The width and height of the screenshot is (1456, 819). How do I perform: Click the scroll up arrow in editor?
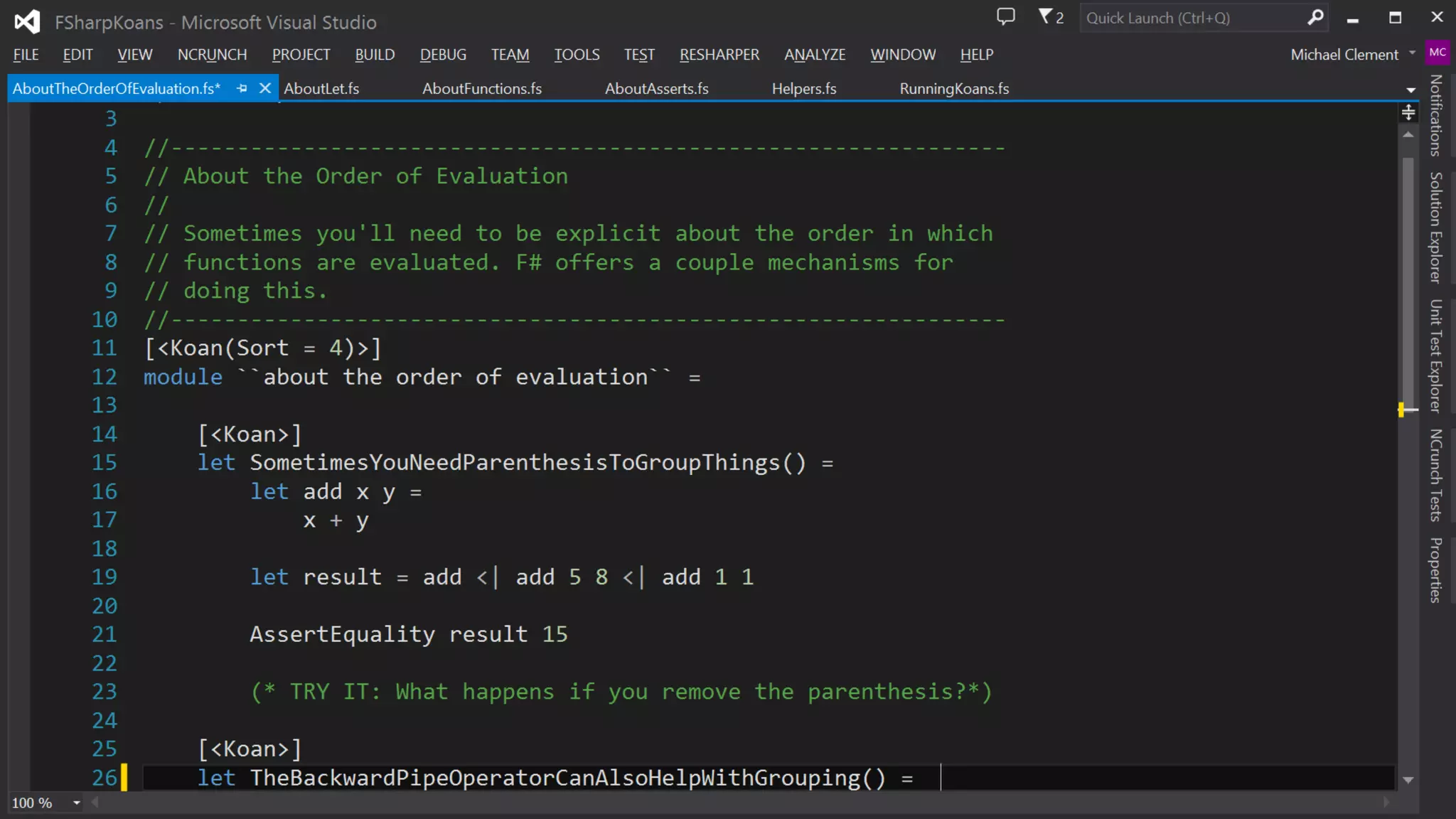pyautogui.click(x=1408, y=135)
